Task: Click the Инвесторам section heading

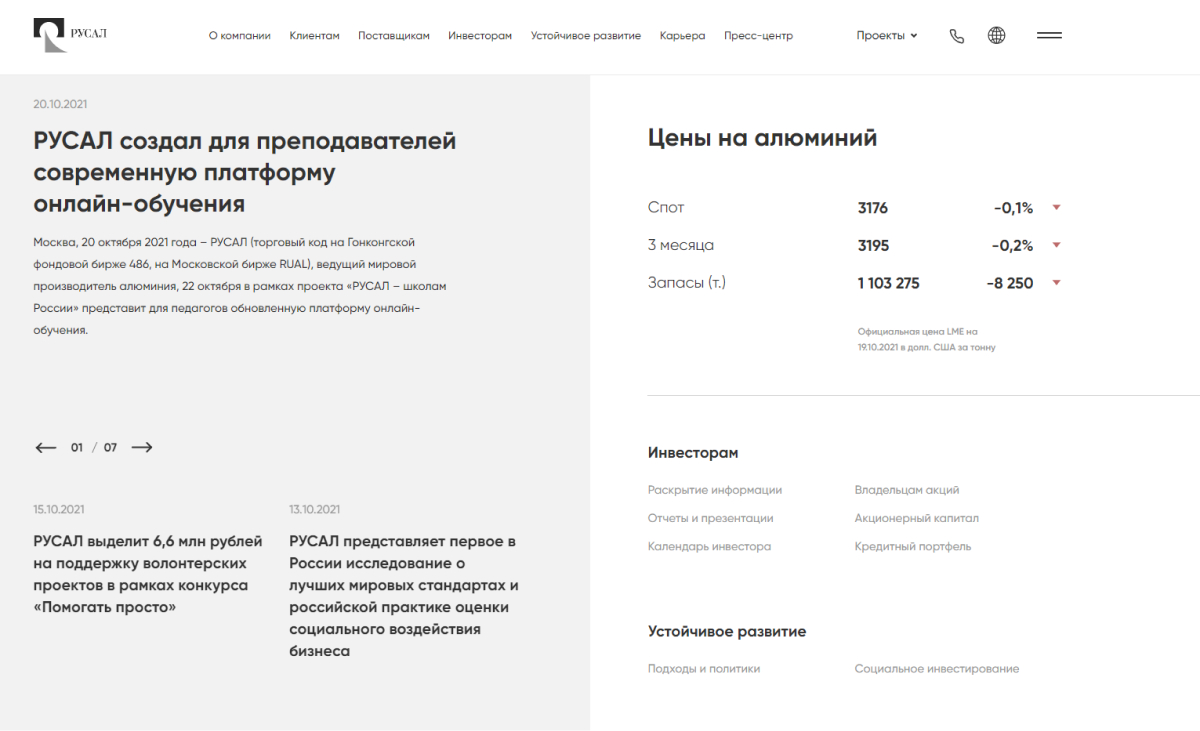Action: [x=693, y=453]
